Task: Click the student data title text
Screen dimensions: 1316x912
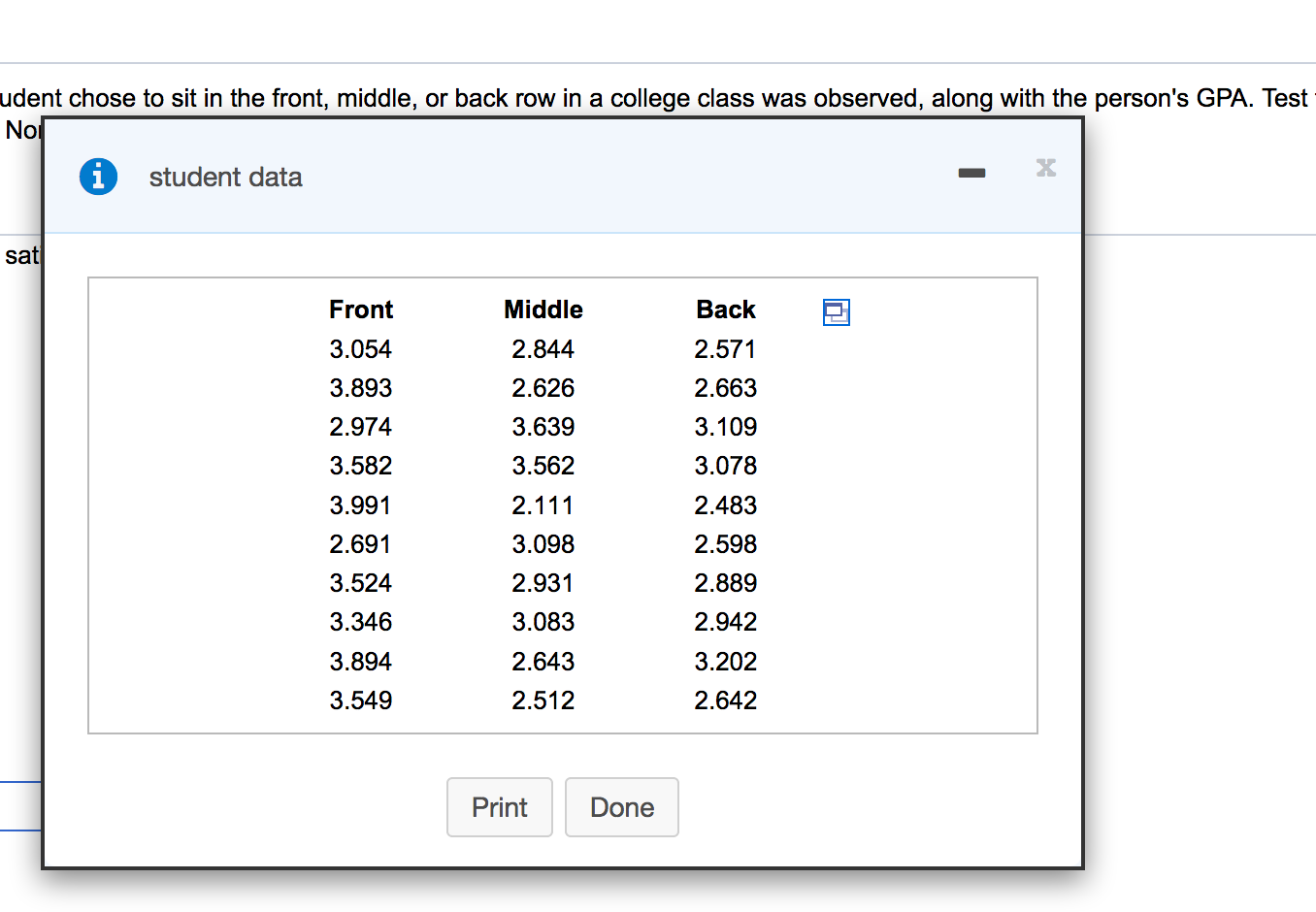Action: tap(225, 177)
